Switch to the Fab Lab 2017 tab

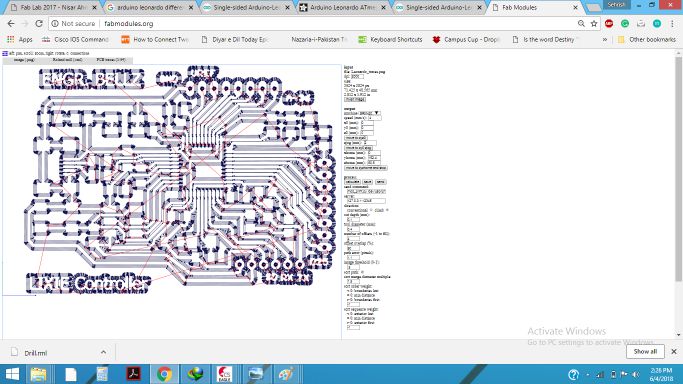click(x=53, y=8)
